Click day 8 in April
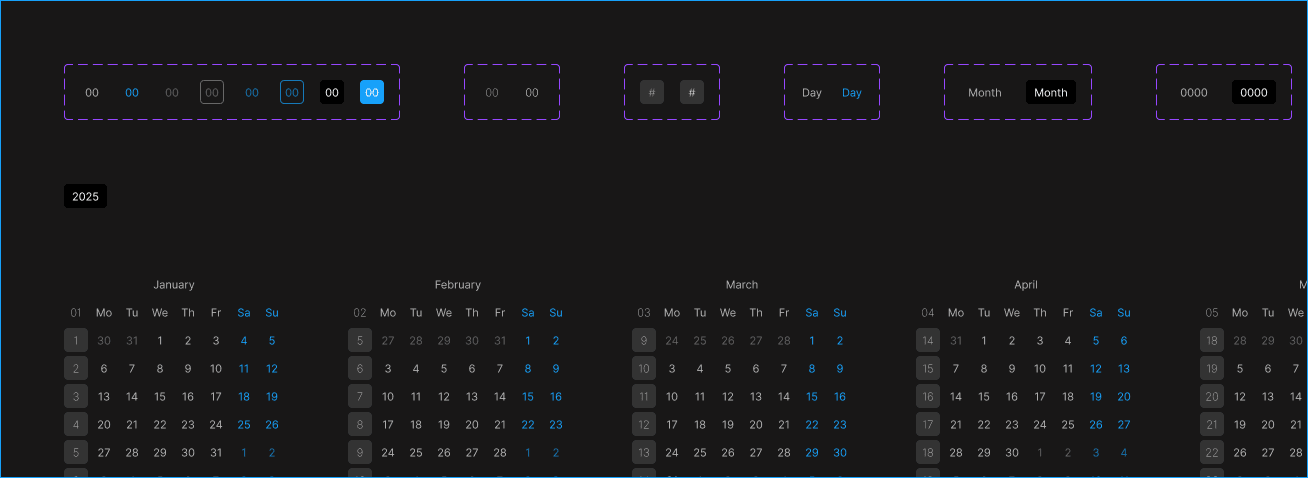Screen dimensions: 1308x478 (984, 369)
